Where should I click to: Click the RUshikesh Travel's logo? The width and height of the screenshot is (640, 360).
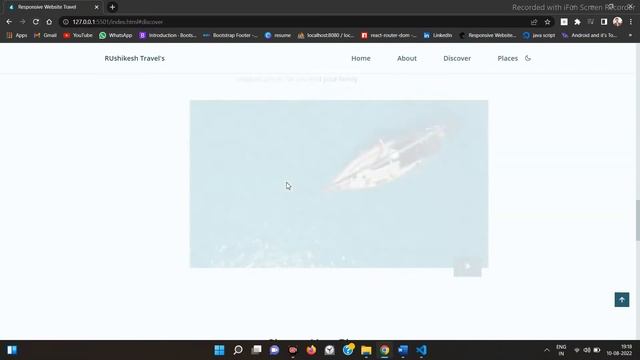click(x=135, y=58)
